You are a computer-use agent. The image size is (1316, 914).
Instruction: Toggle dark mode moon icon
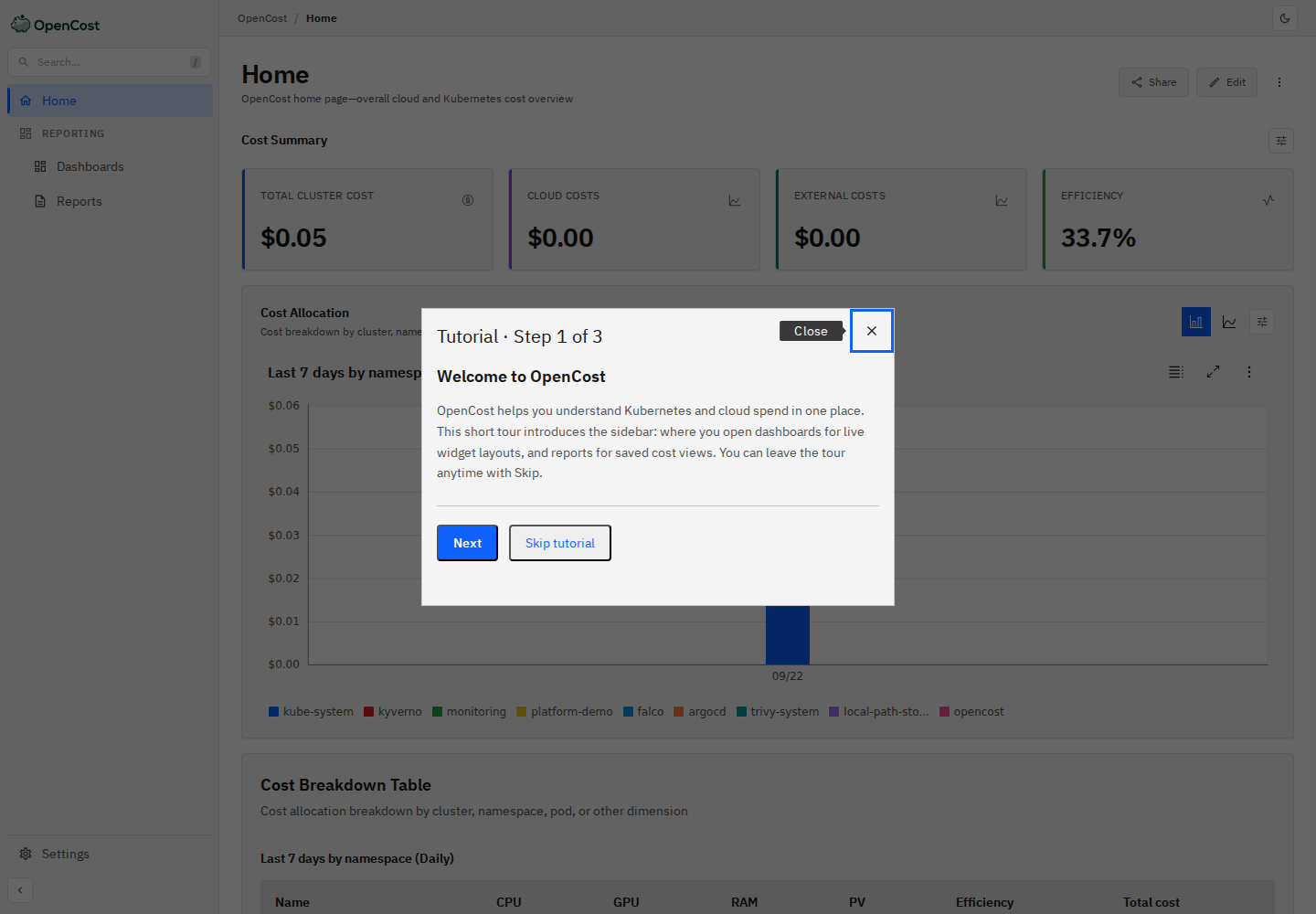point(1285,18)
